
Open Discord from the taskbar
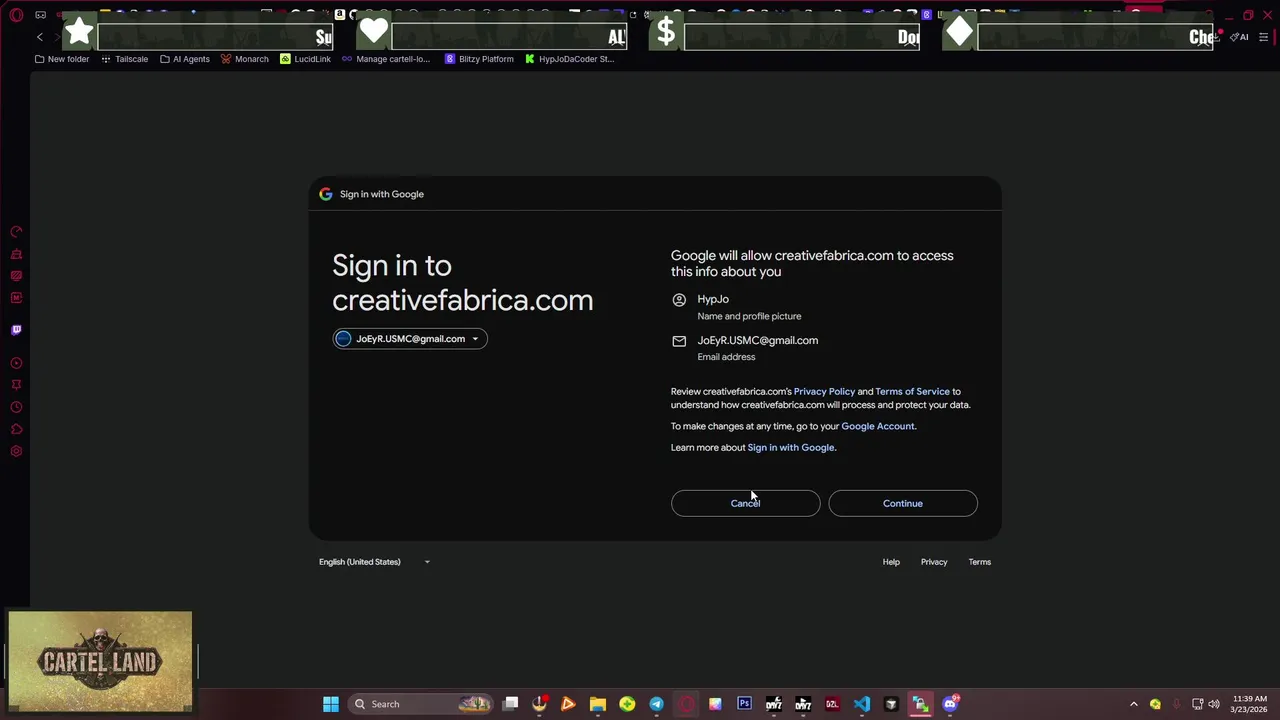950,704
